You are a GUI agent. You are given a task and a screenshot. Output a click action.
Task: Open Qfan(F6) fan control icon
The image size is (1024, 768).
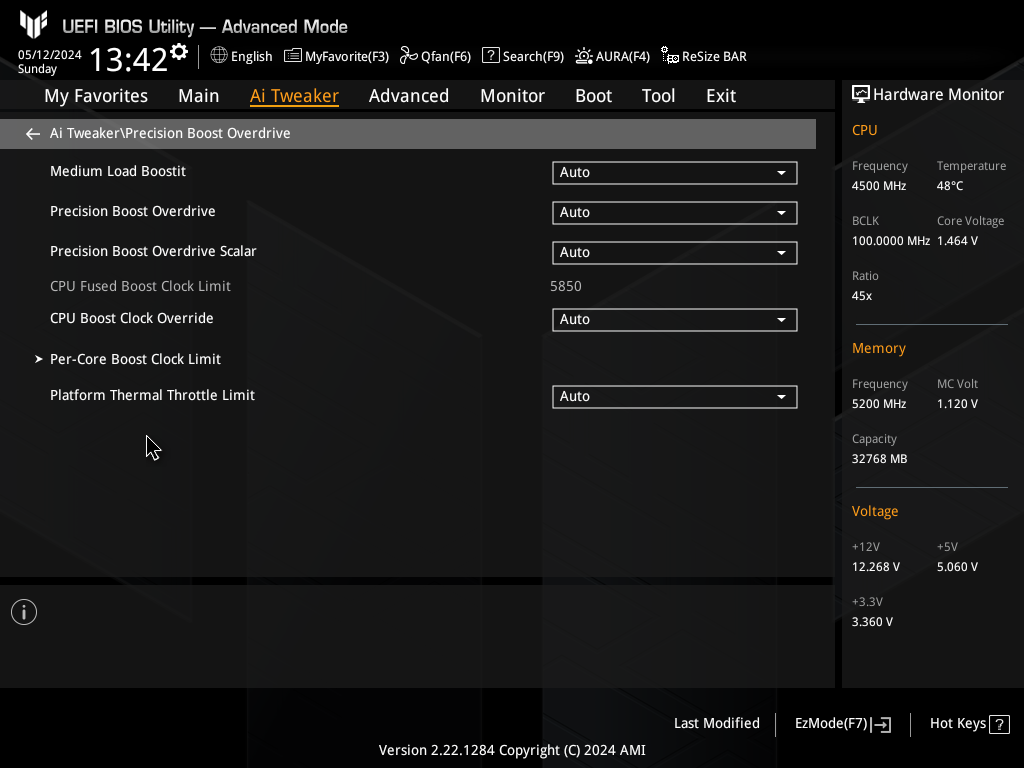pyautogui.click(x=409, y=56)
